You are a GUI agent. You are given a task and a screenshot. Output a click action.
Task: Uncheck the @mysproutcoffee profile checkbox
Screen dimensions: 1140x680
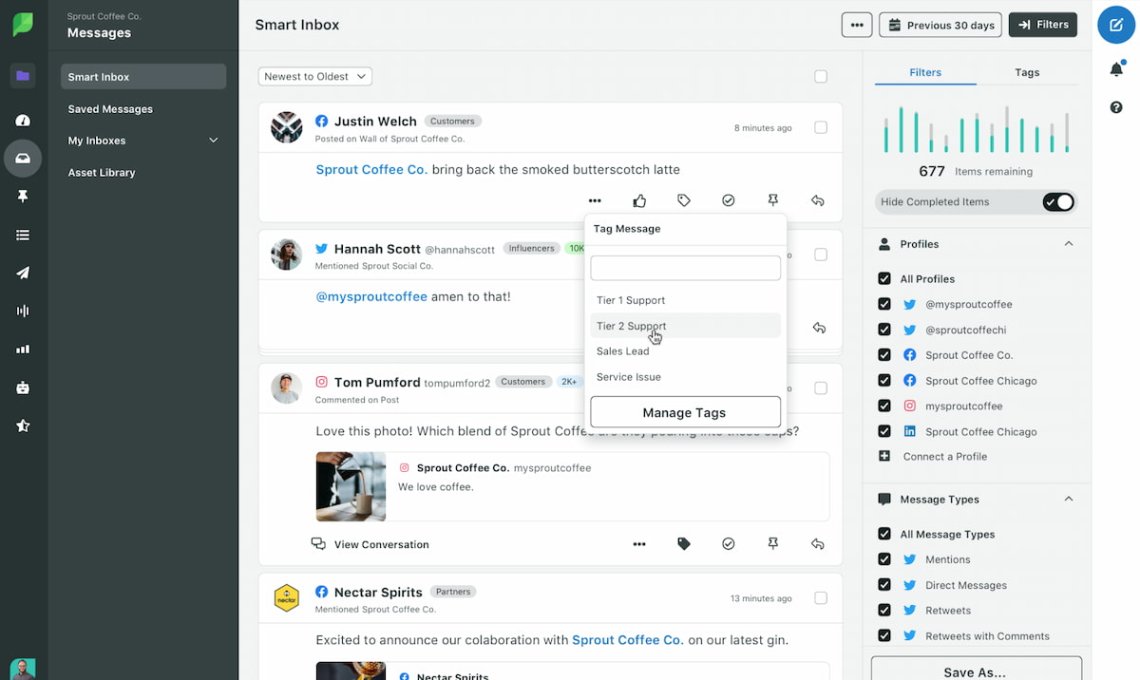coord(884,304)
